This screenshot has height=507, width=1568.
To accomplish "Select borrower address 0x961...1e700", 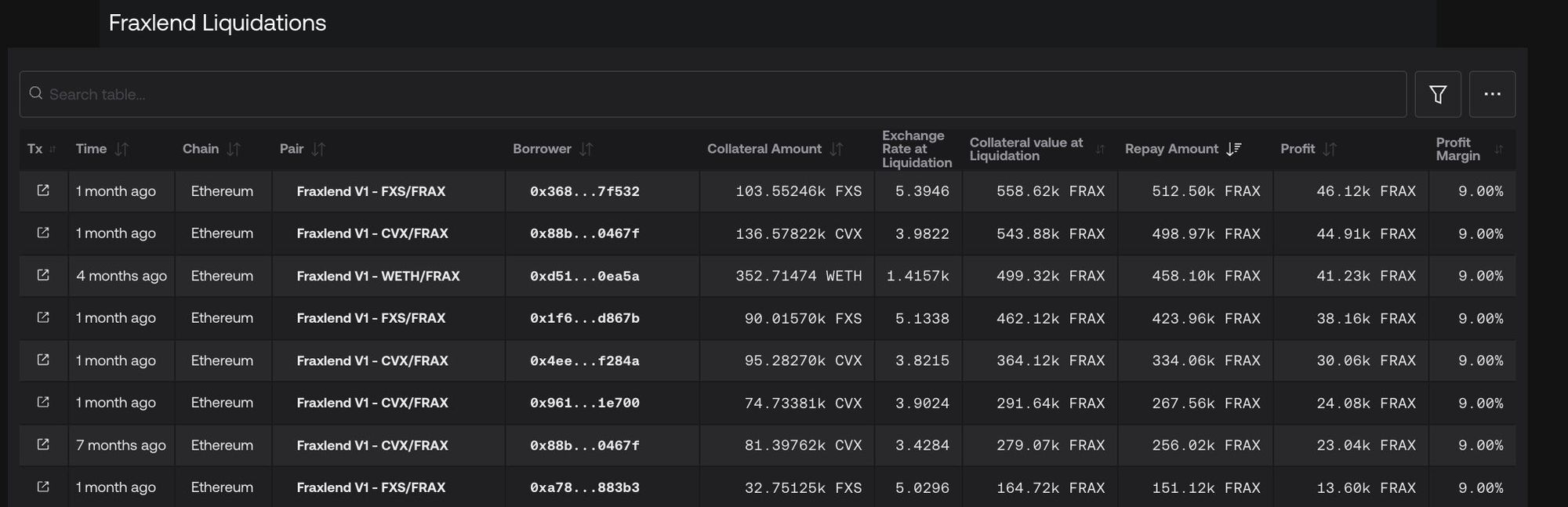I will [584, 403].
